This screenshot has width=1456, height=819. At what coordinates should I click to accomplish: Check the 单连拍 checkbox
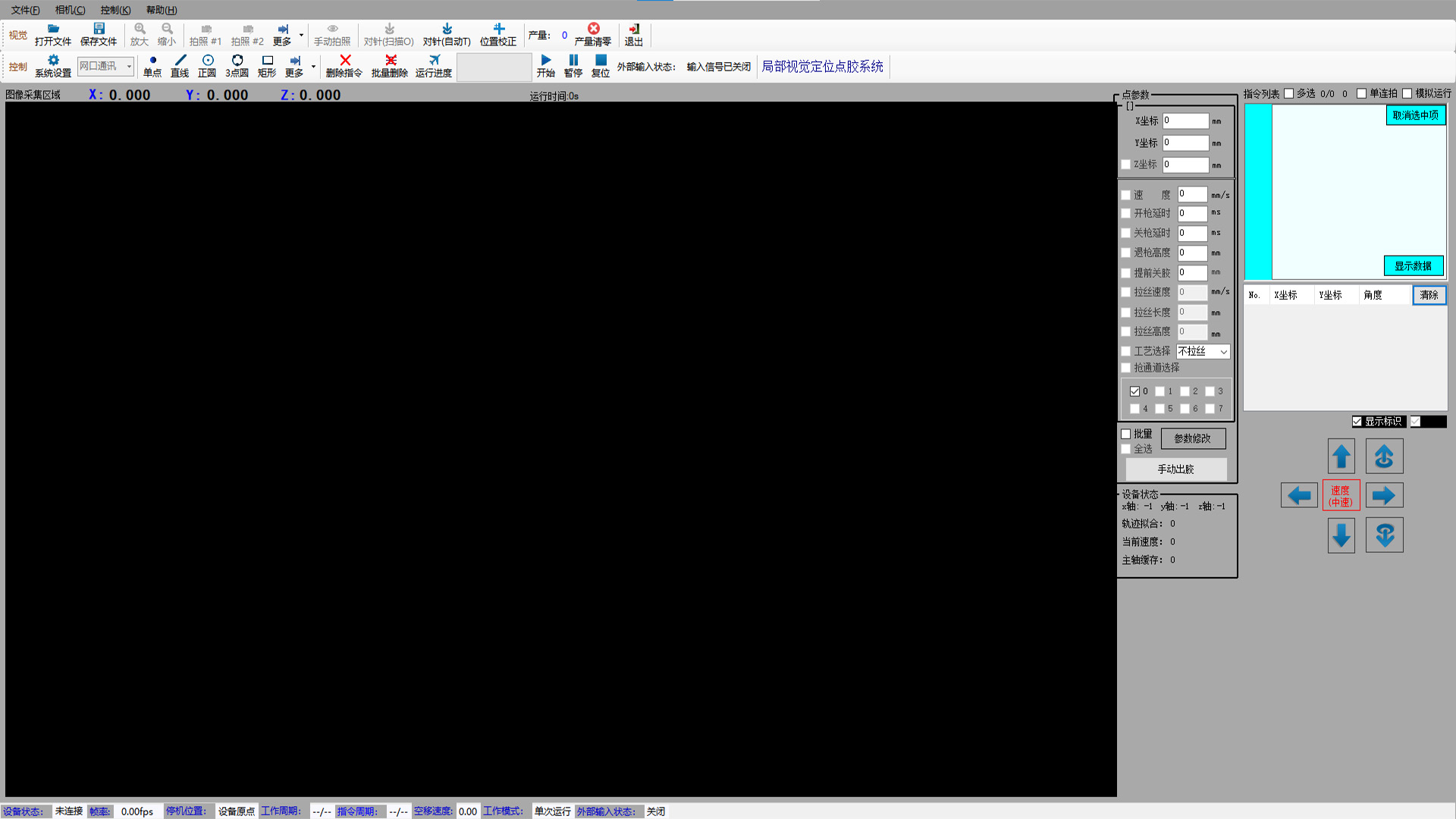click(x=1362, y=93)
